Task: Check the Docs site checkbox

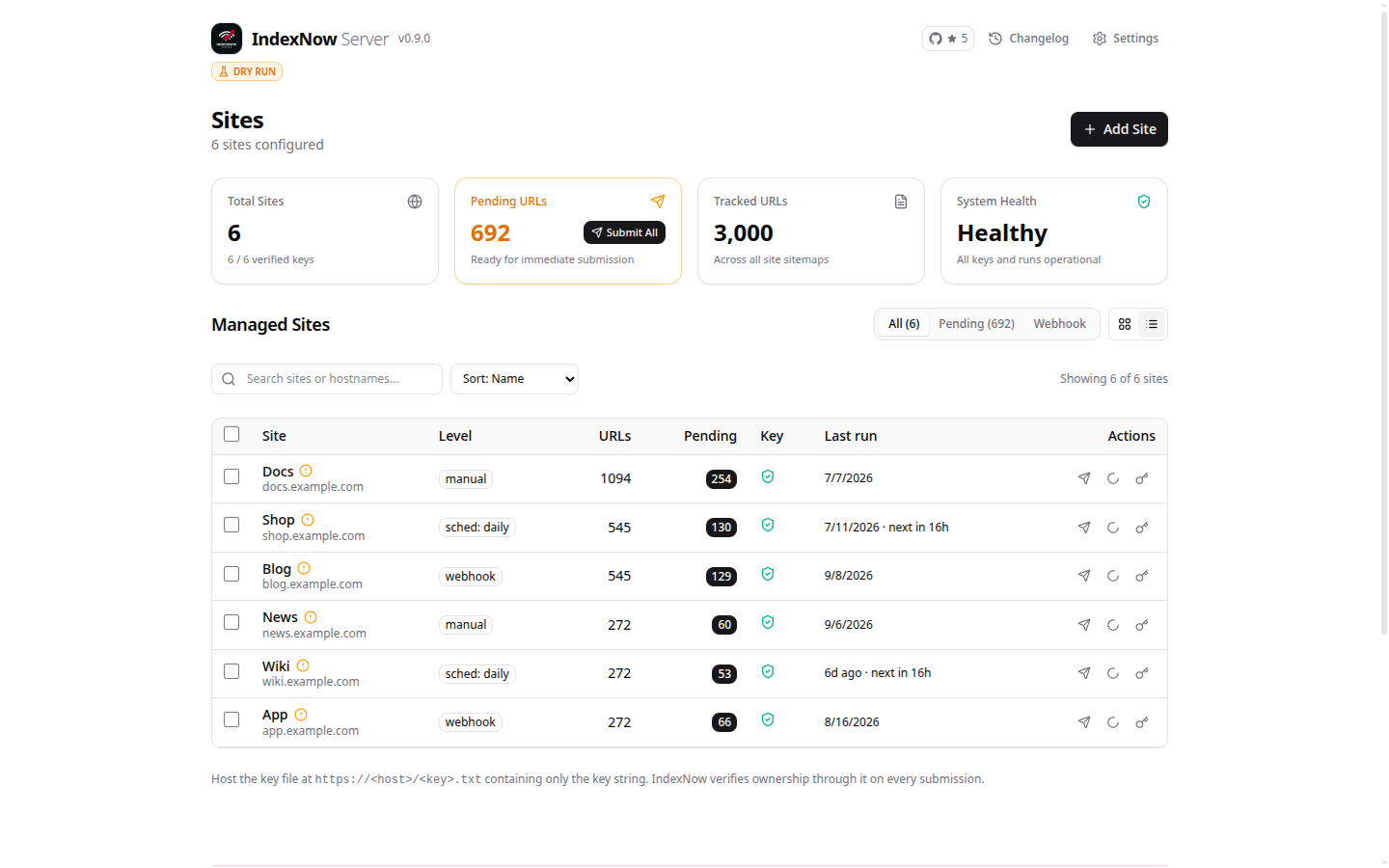Action: (231, 476)
